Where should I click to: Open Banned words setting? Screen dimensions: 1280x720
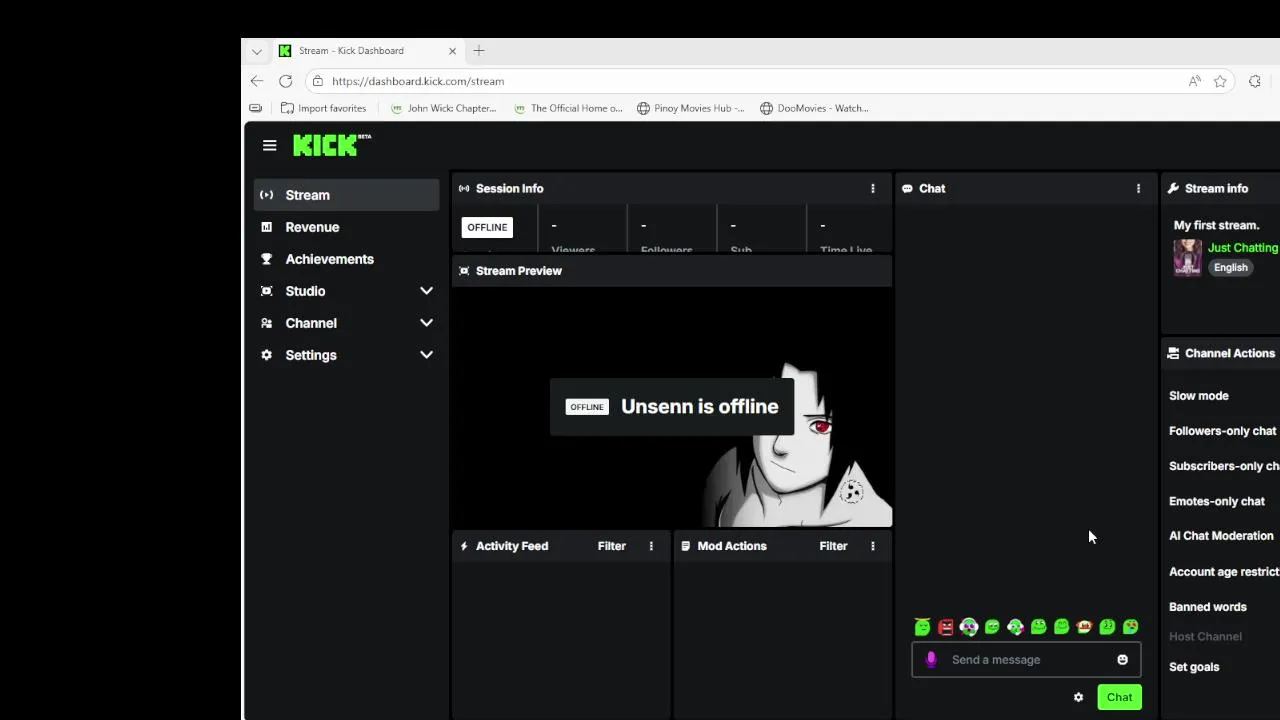pos(1208,607)
